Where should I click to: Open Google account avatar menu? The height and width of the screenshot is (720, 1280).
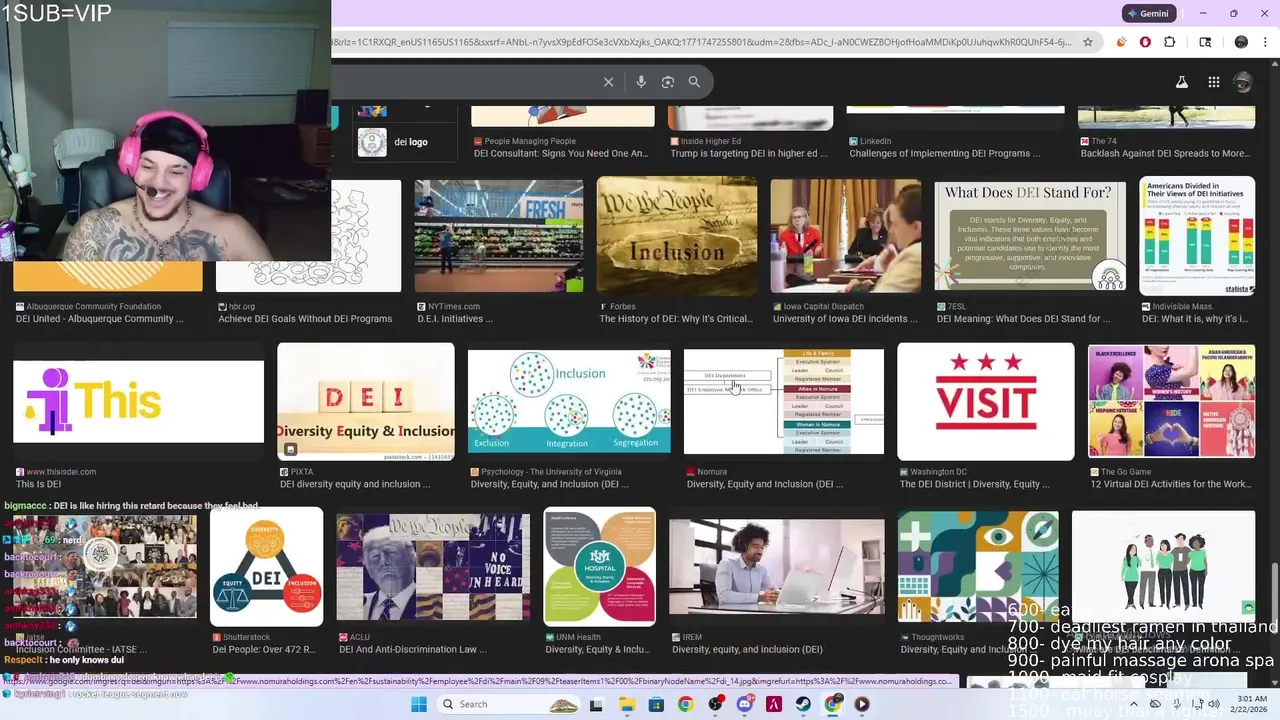point(1243,82)
